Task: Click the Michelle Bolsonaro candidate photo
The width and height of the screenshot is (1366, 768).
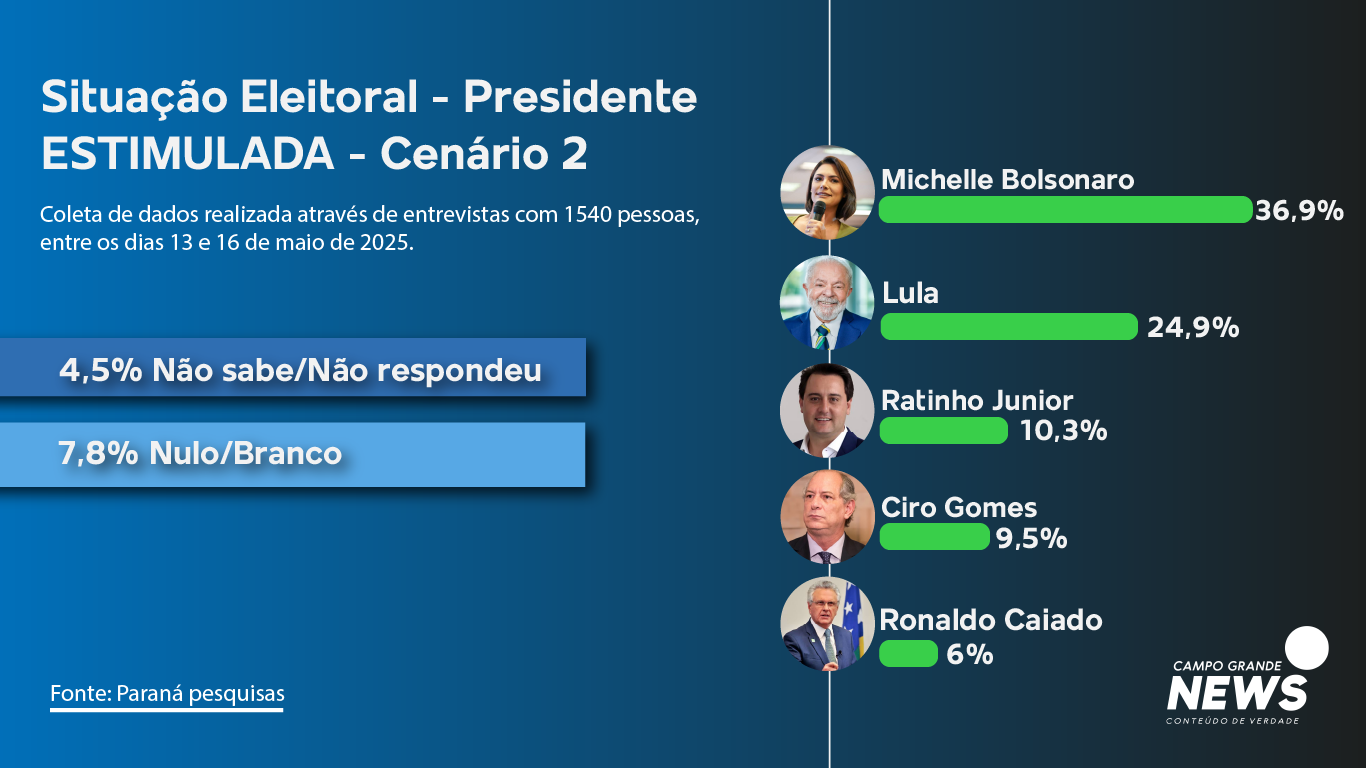Action: tap(827, 193)
